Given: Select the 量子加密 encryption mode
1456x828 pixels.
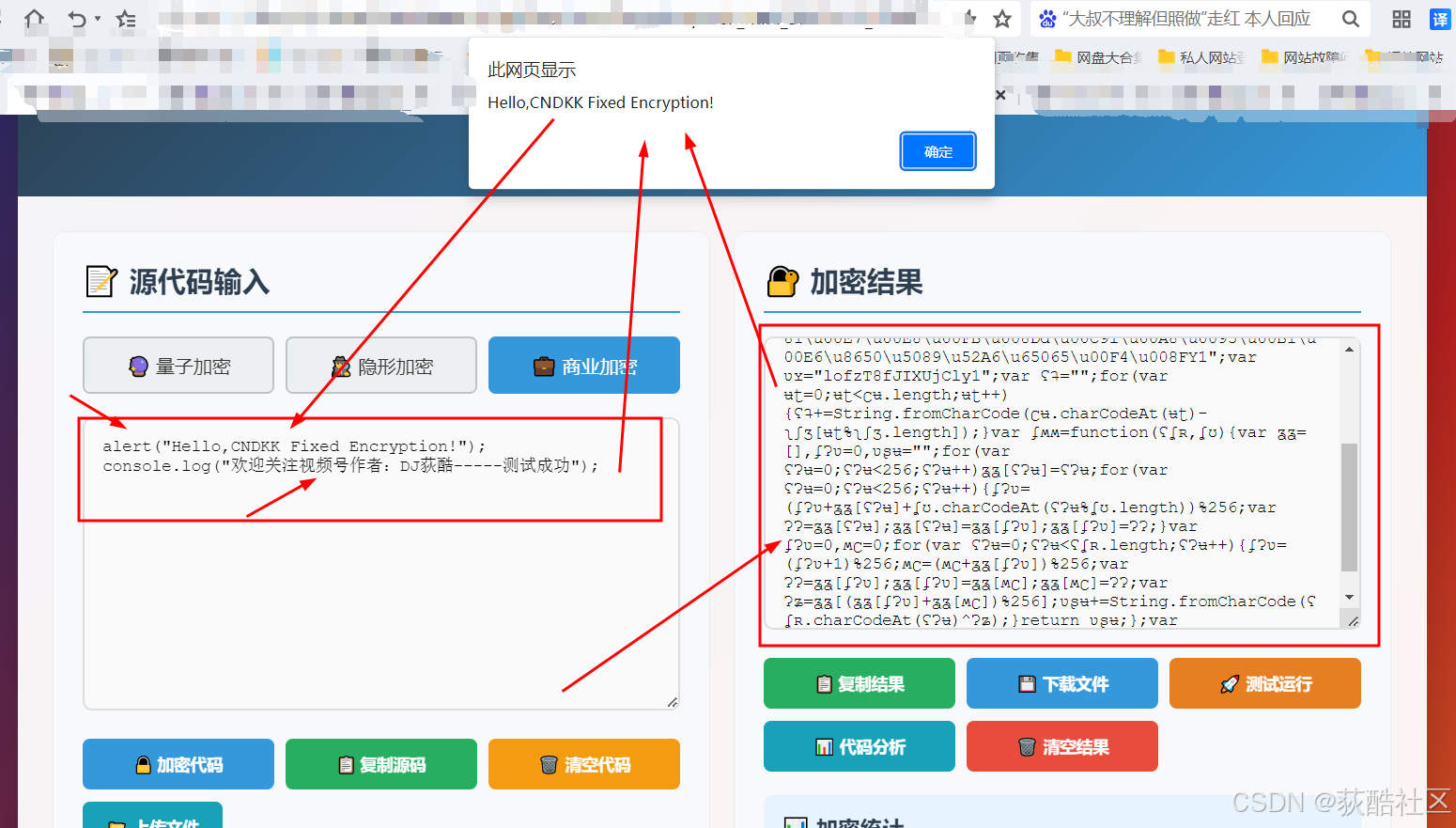Looking at the screenshot, I should [x=178, y=366].
